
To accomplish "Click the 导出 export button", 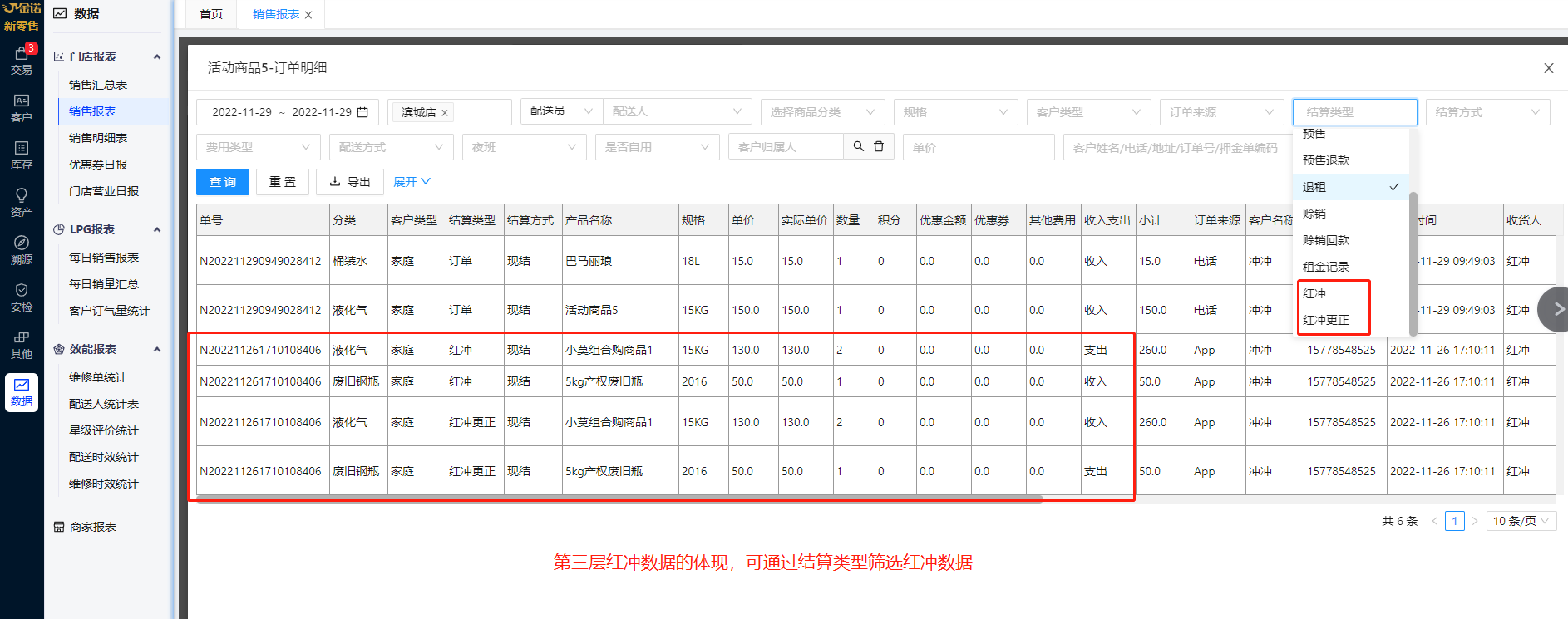I will 349,182.
